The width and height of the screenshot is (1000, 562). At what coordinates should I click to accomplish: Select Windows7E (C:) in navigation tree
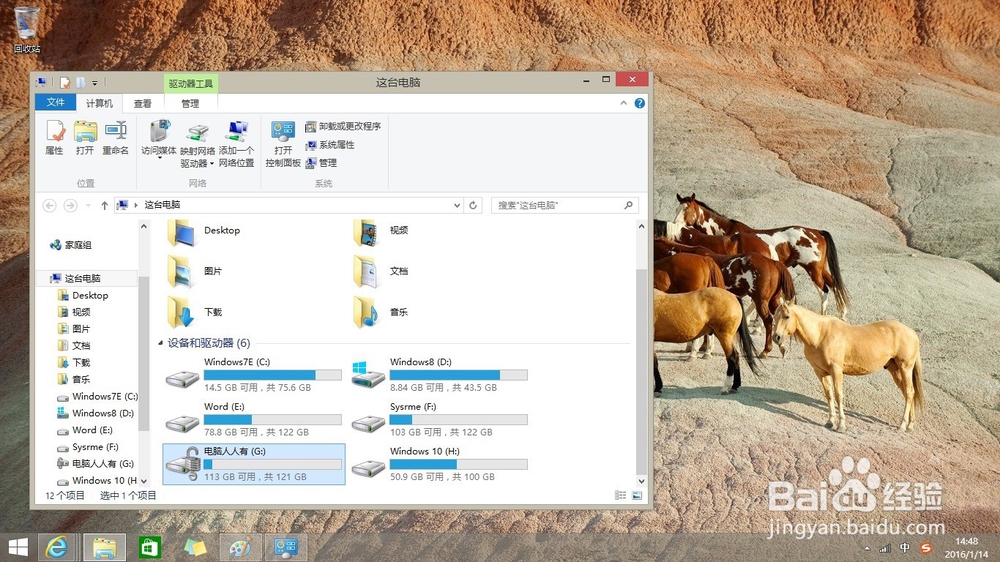click(x=97, y=396)
